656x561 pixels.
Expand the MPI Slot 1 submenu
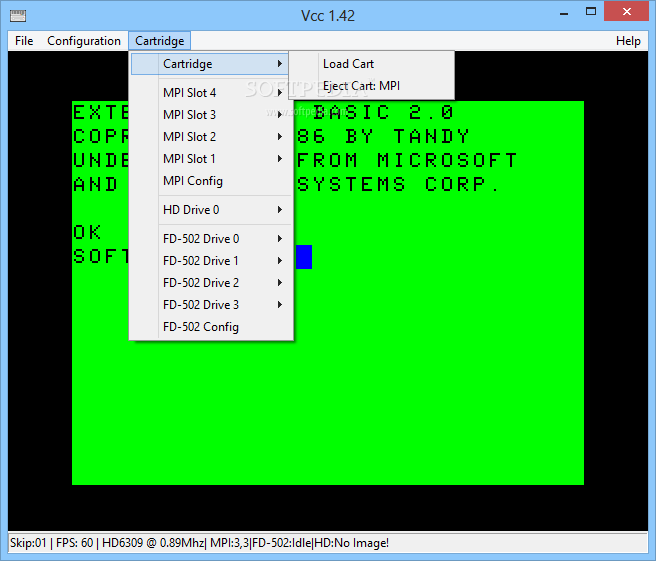[x=211, y=159]
